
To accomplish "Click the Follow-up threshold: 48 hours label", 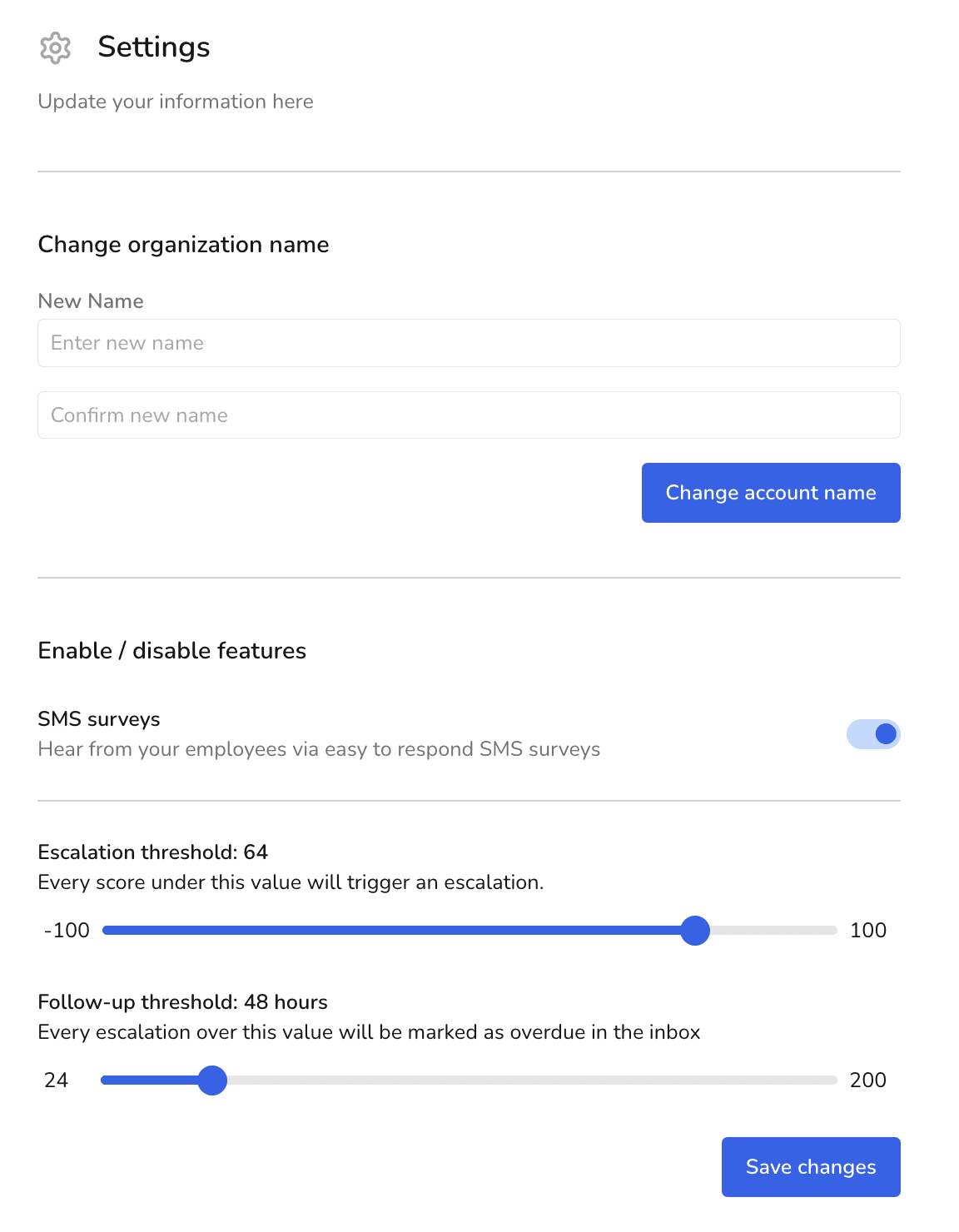I will pyautogui.click(x=183, y=1002).
